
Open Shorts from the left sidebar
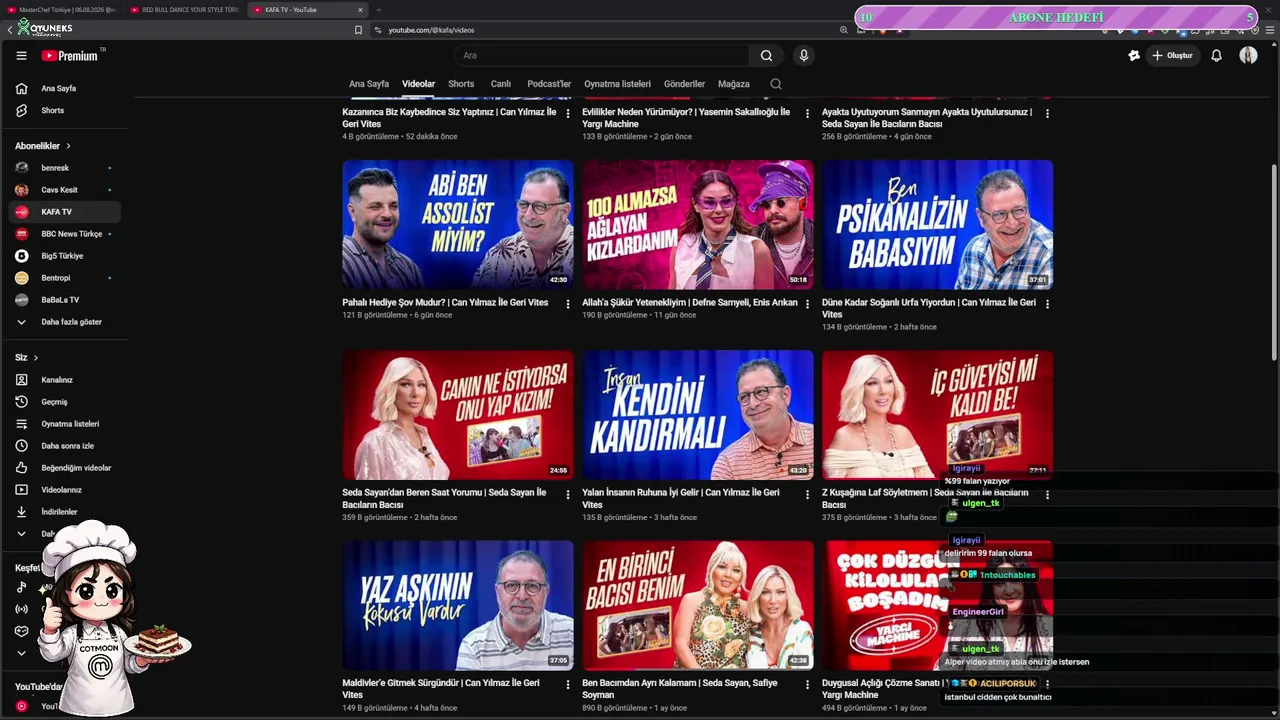[65, 110]
